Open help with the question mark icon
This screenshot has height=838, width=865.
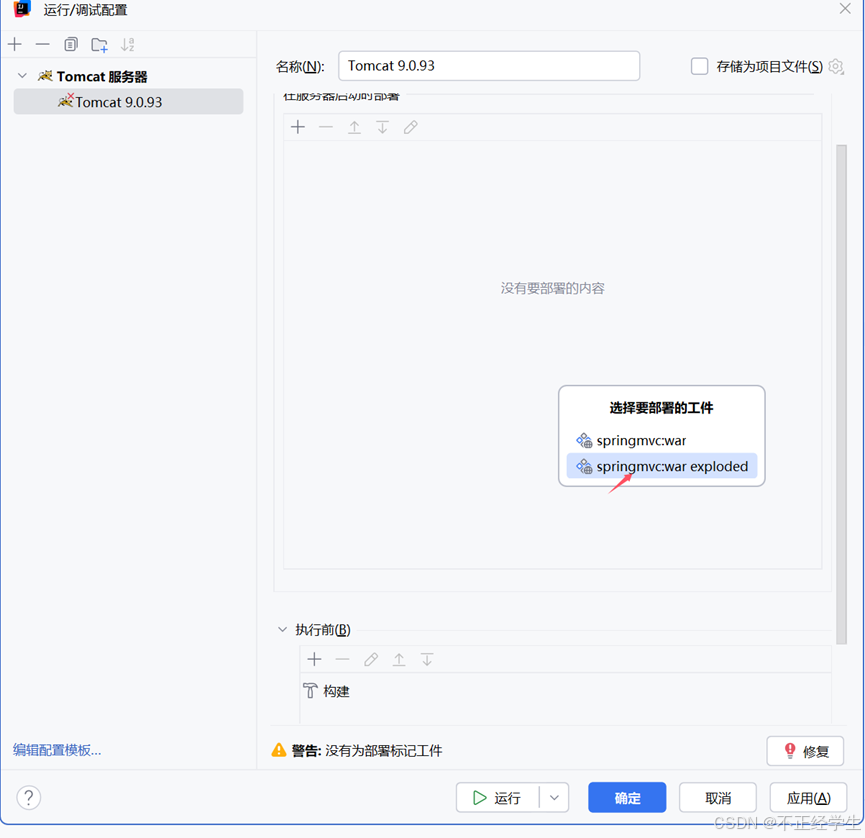(29, 798)
